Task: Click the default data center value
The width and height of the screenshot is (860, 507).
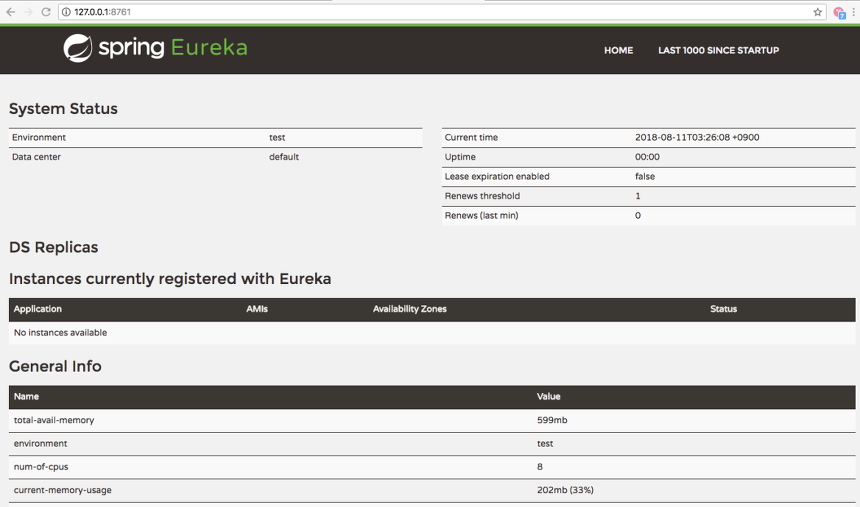Action: (284, 157)
